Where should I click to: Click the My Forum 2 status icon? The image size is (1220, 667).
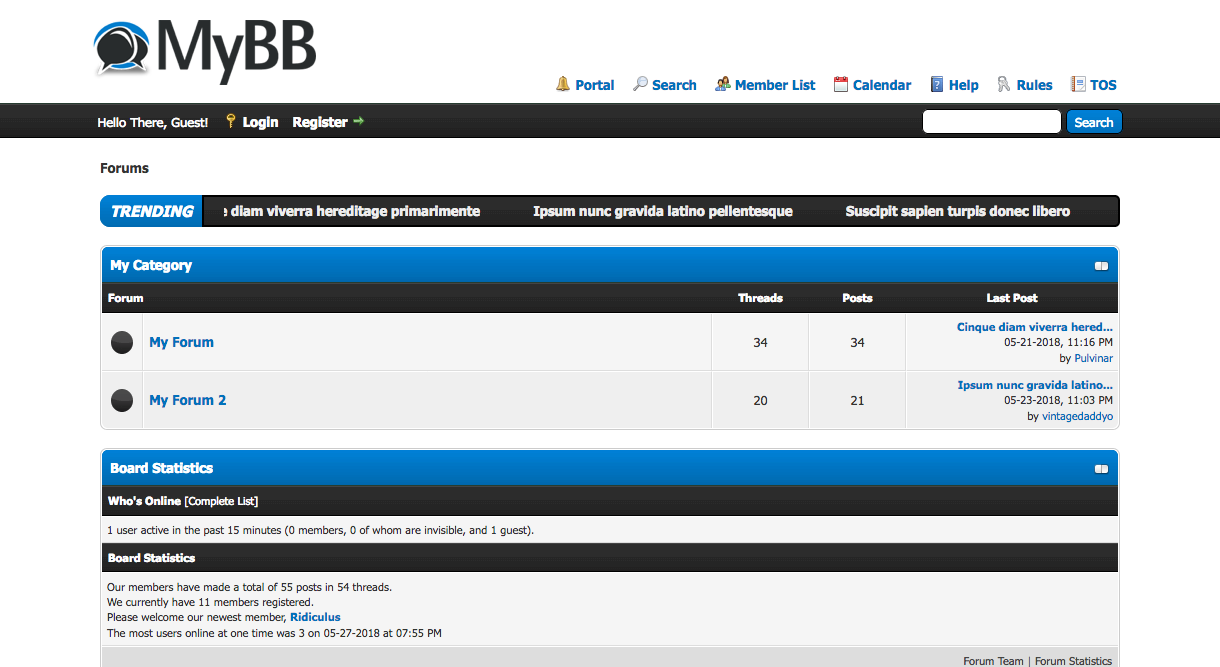121,400
